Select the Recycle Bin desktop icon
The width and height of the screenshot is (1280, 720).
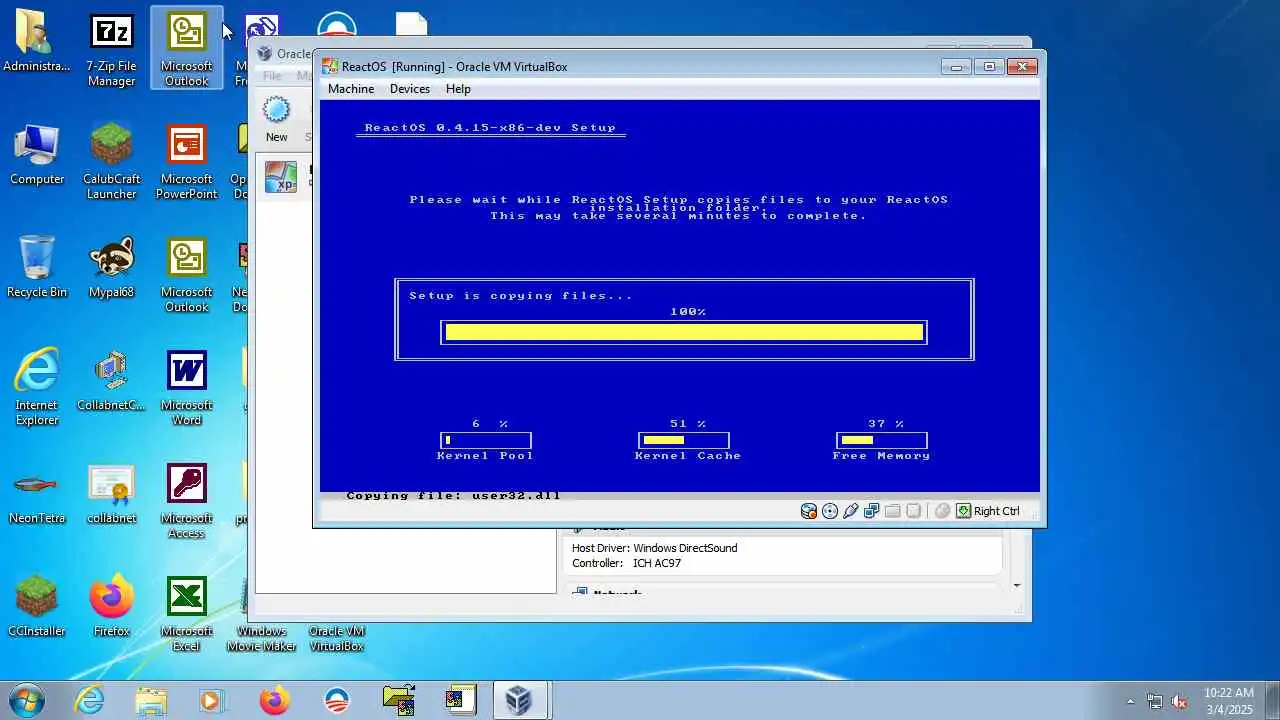click(37, 268)
